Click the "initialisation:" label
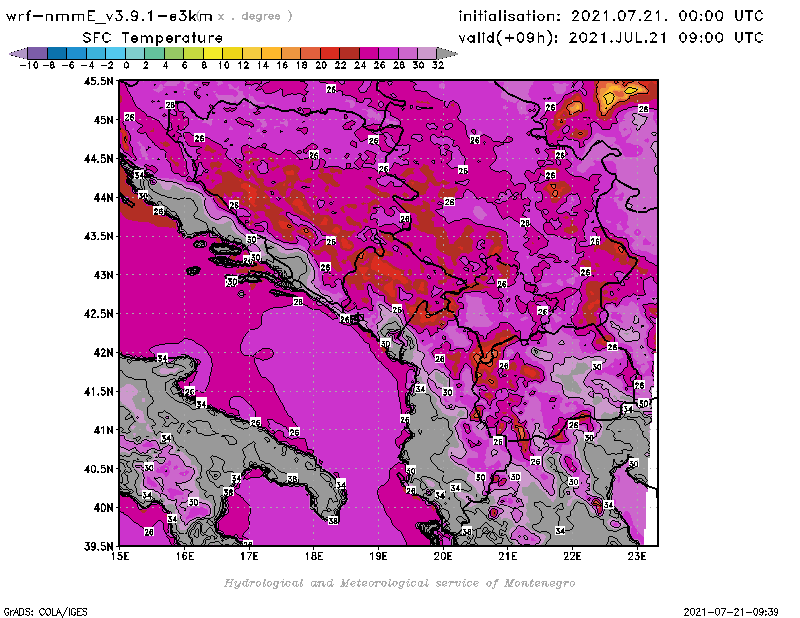Viewport: 800px width, 618px height. (509, 16)
